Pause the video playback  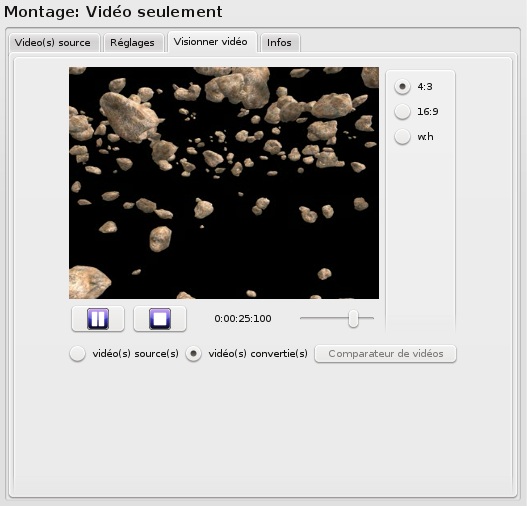click(x=98, y=319)
